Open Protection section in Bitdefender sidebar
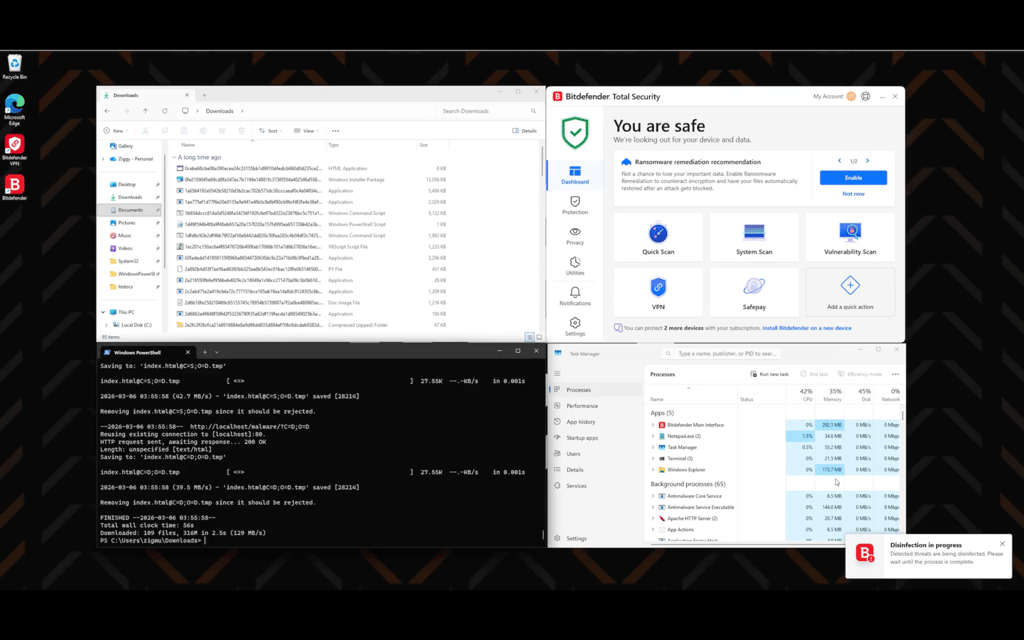The height and width of the screenshot is (640, 1024). 575,205
